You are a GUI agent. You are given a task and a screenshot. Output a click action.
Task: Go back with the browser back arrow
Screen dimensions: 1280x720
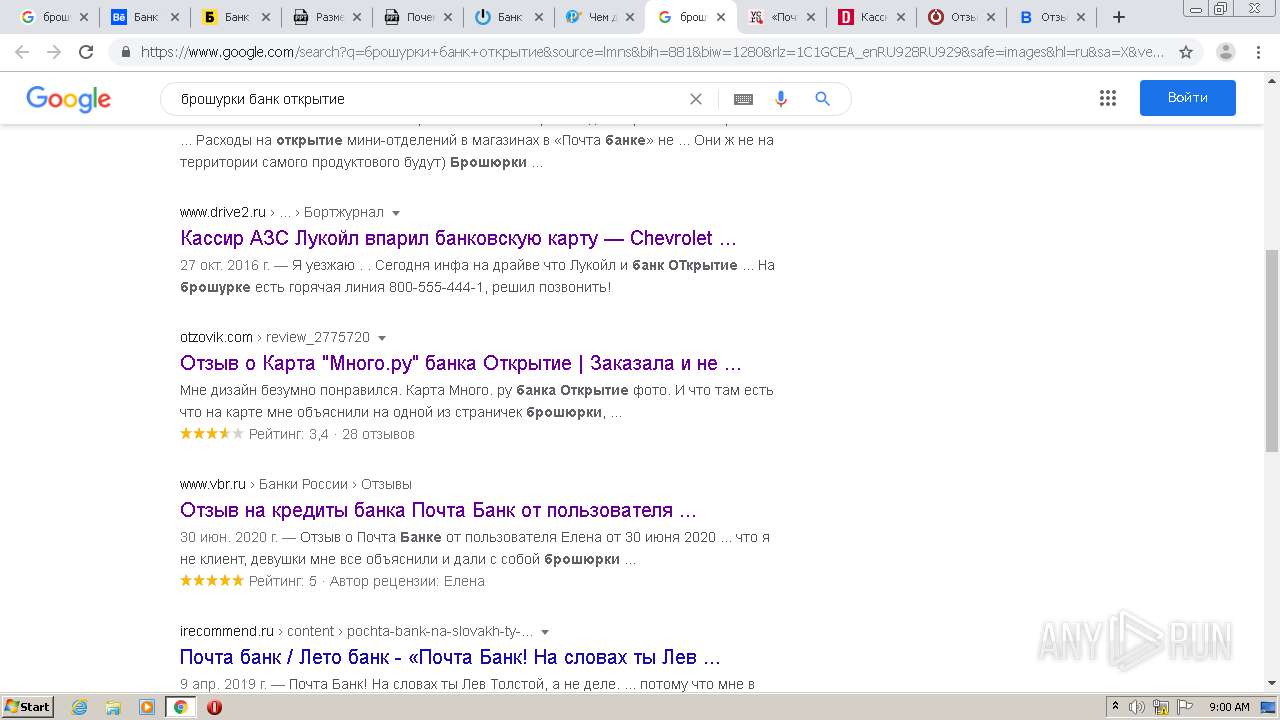pyautogui.click(x=22, y=52)
